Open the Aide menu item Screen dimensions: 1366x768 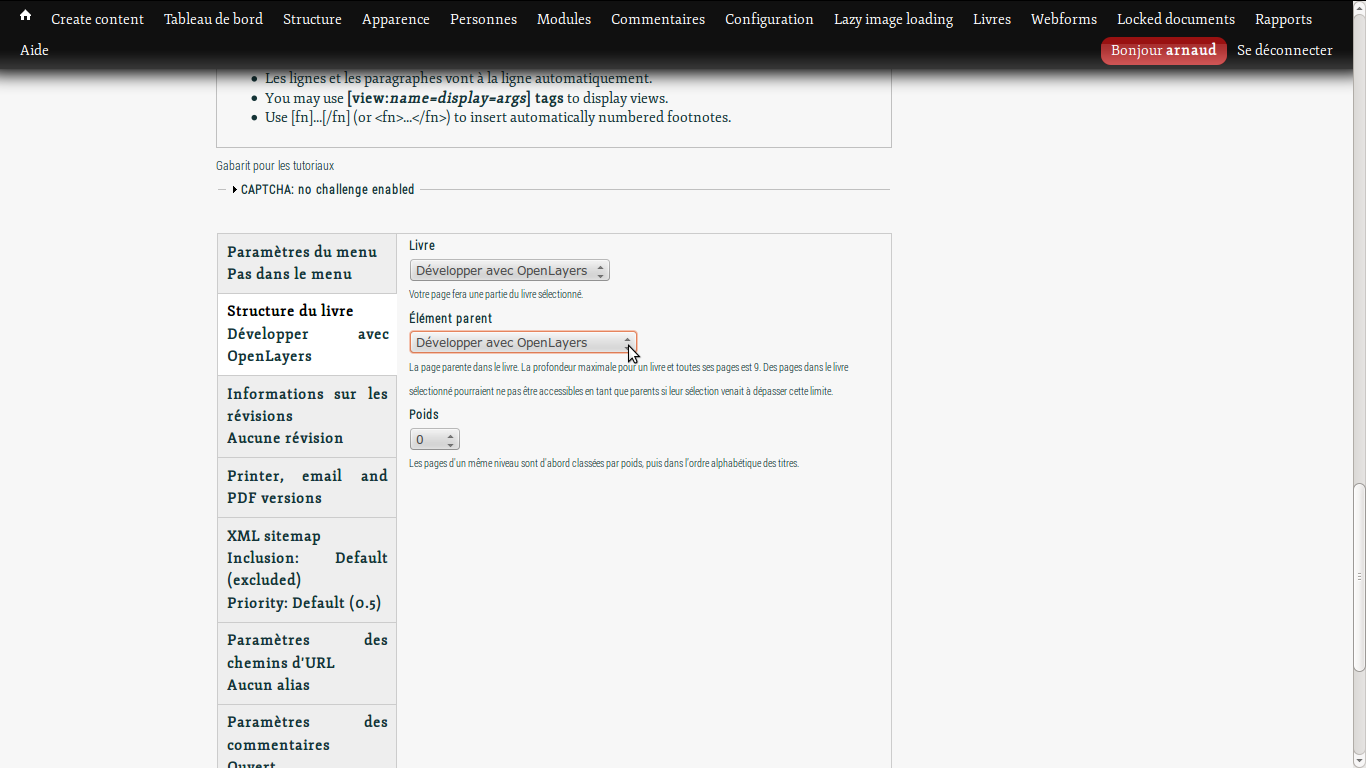pyautogui.click(x=34, y=50)
